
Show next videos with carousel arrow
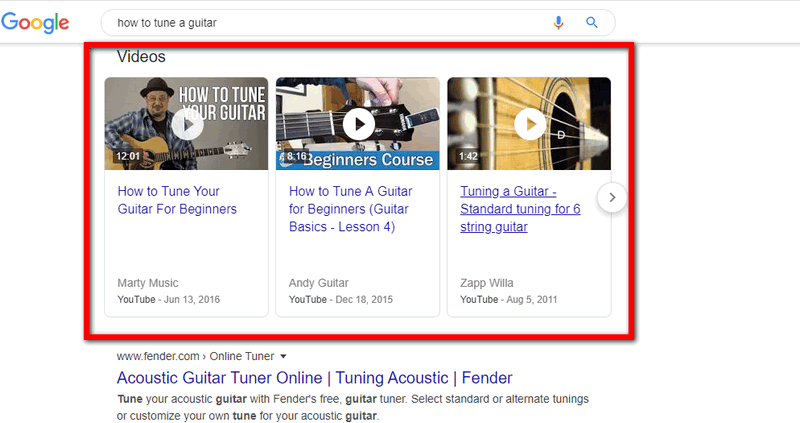coord(612,197)
